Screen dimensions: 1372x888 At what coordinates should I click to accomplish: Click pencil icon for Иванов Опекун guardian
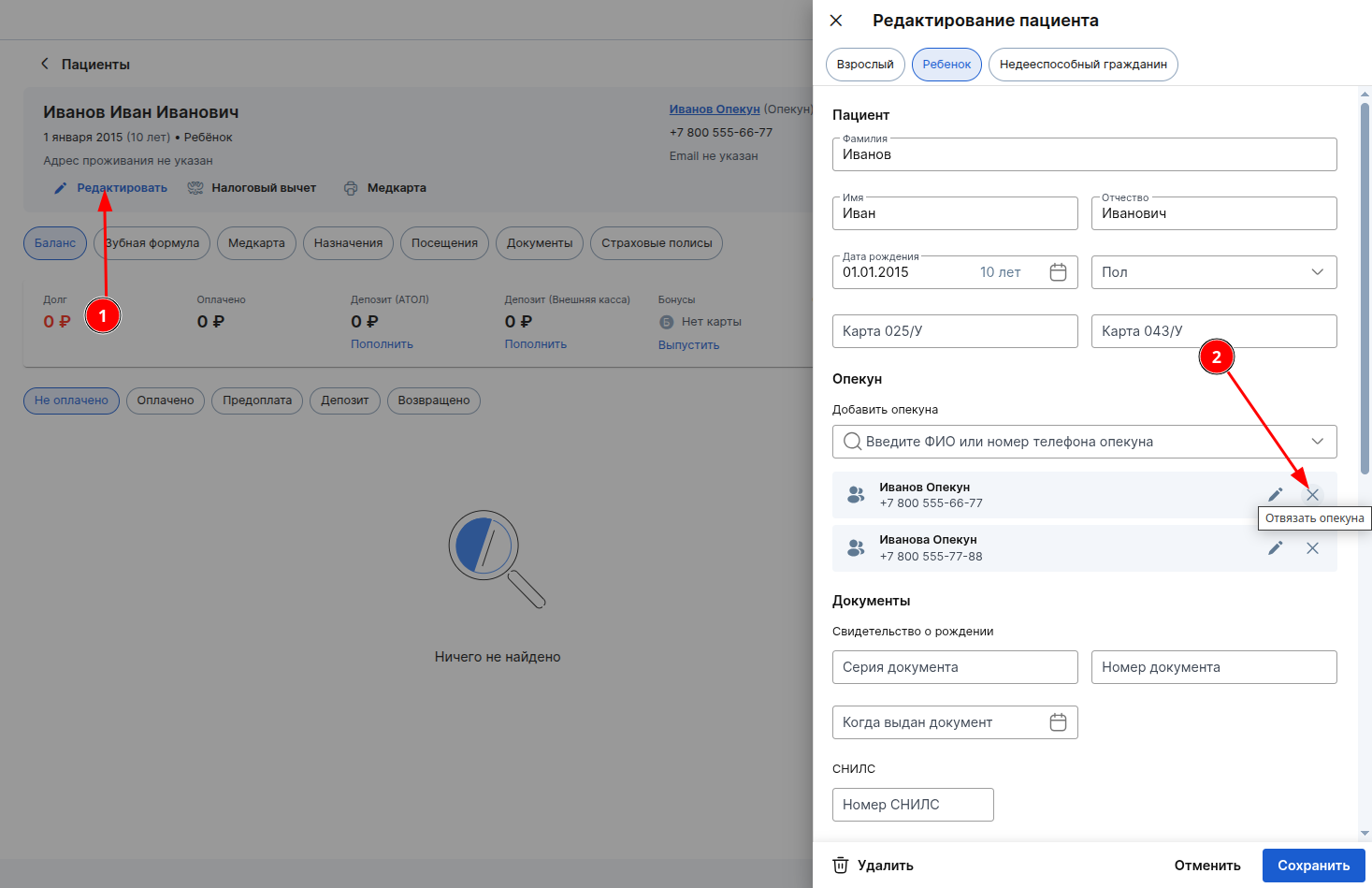(x=1275, y=495)
